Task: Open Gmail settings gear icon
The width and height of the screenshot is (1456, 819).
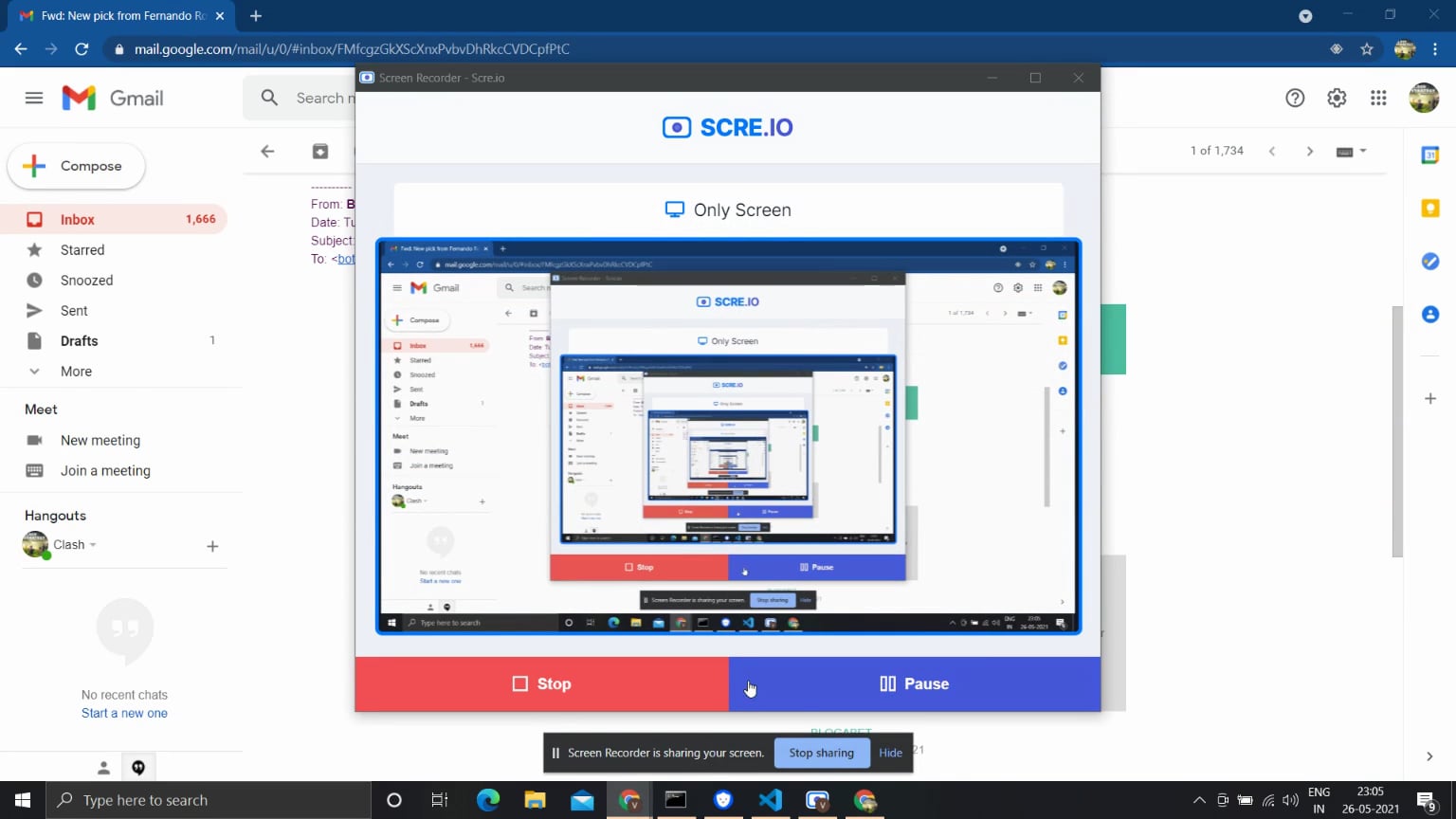Action: pos(1337,98)
